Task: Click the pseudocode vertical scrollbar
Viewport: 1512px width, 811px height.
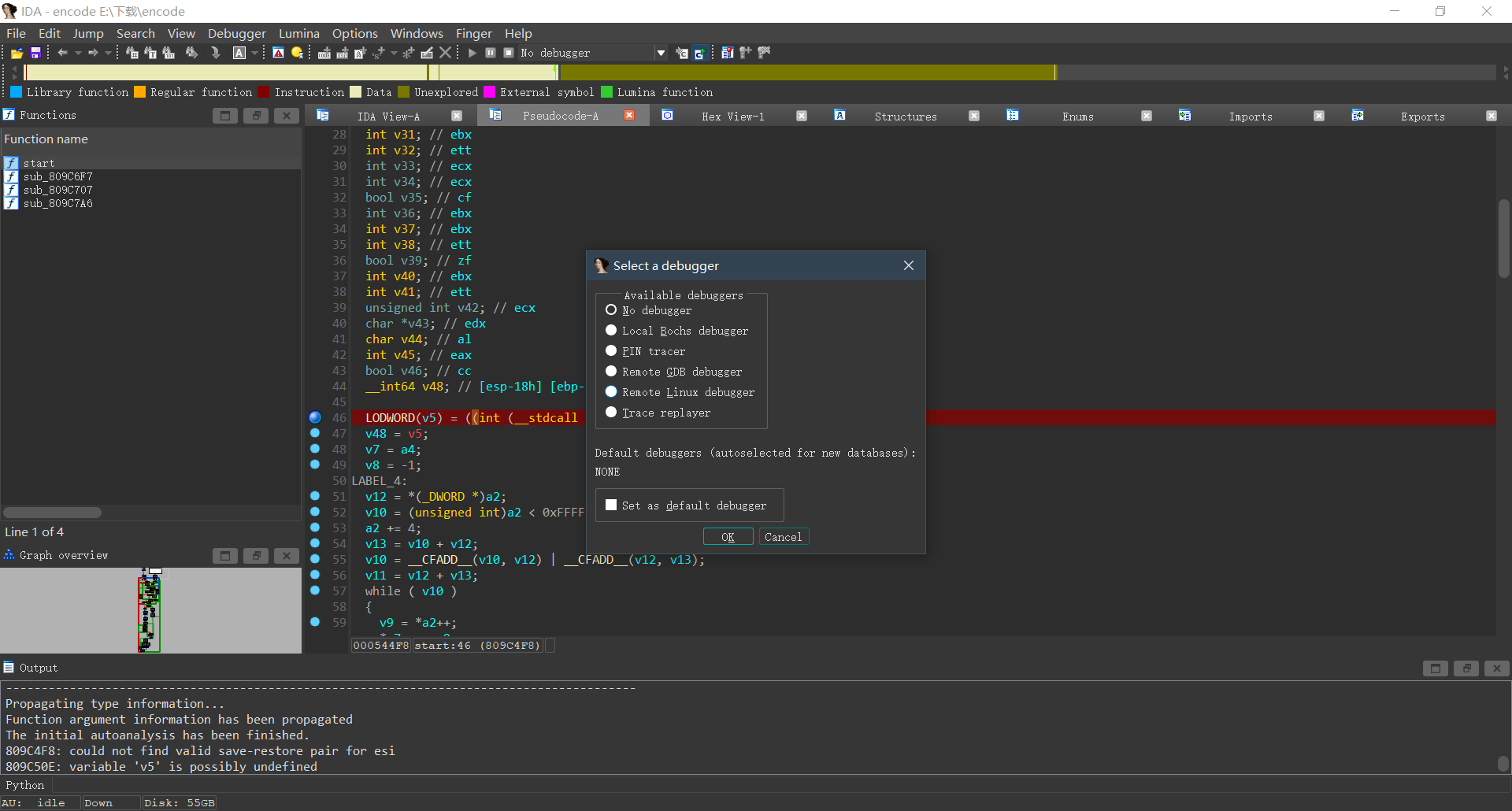Action: [x=1503, y=238]
